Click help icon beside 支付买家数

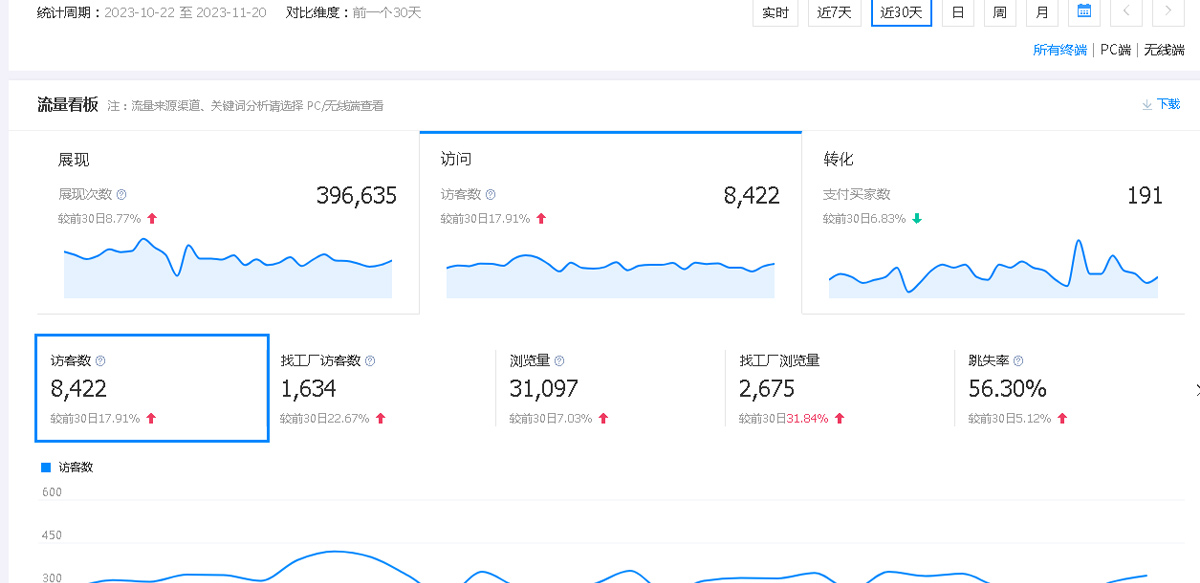tap(900, 195)
